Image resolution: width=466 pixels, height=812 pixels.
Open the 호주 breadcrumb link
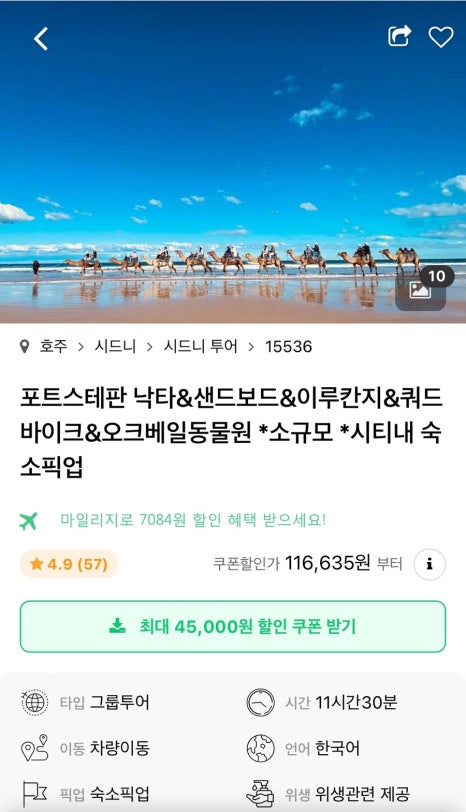pos(54,346)
